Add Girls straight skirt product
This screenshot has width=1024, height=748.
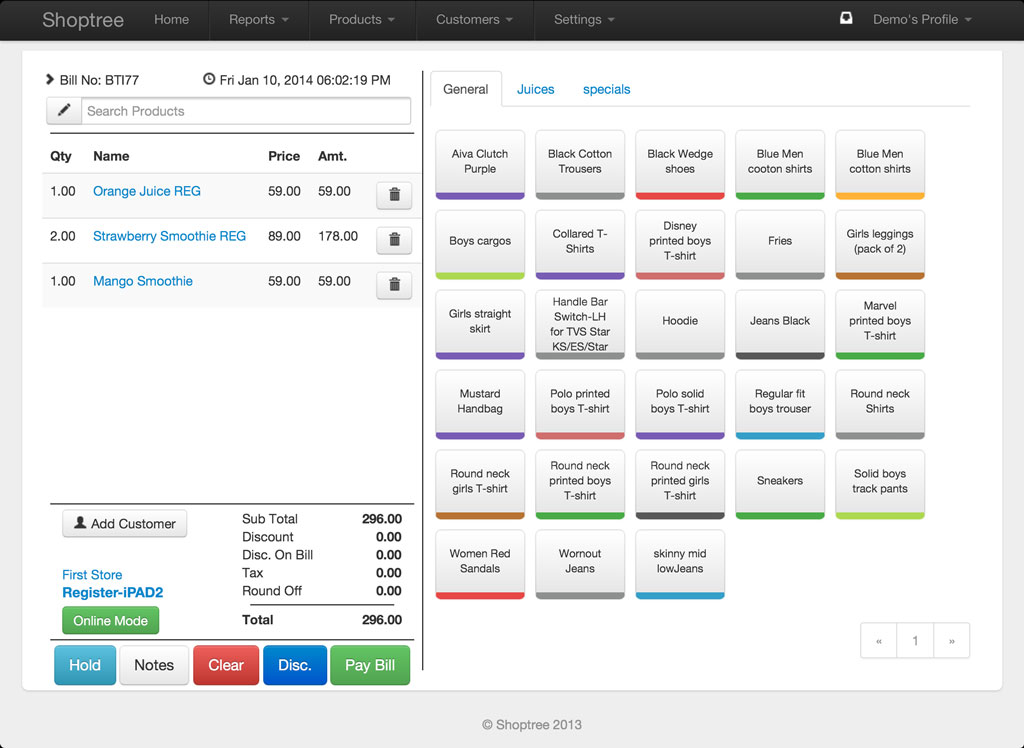tap(480, 325)
